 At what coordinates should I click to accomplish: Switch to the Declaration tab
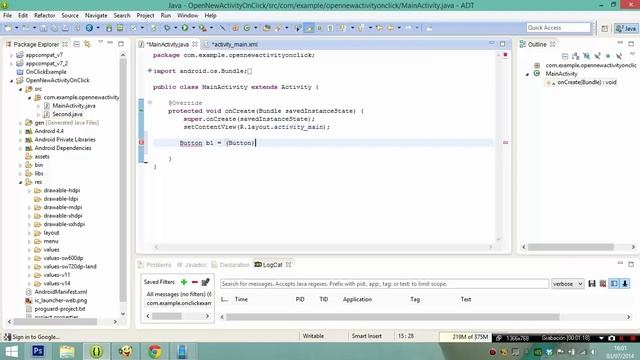coord(230,265)
